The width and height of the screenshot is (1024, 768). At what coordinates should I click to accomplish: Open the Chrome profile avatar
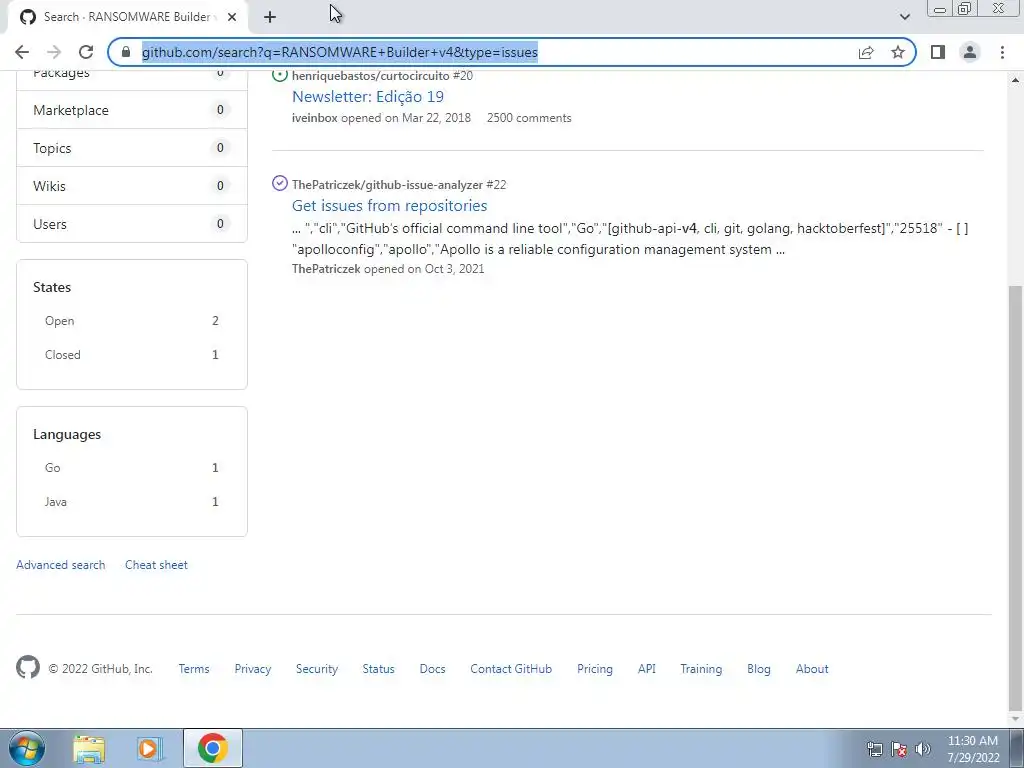click(x=970, y=52)
